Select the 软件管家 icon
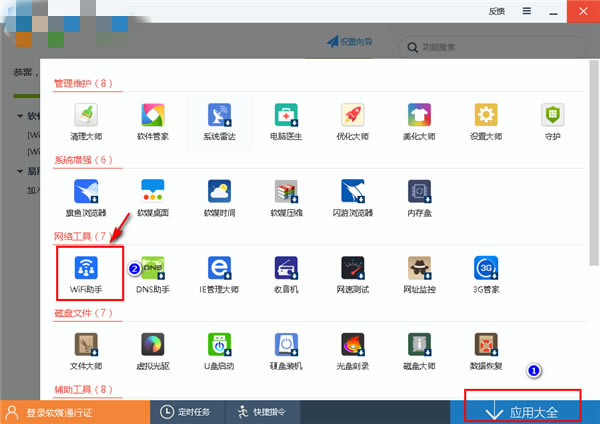This screenshot has width=600, height=424. [x=153, y=122]
